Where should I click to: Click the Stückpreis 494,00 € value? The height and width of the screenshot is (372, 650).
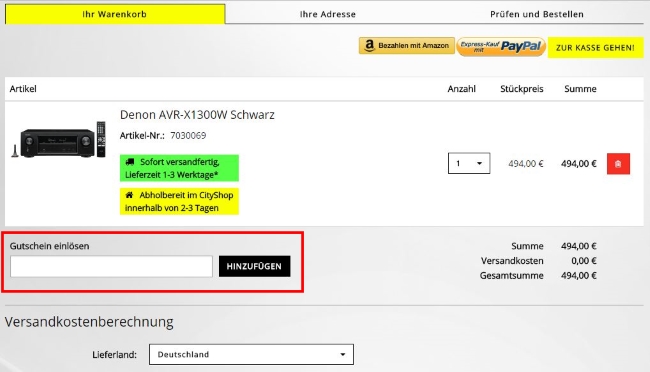(526, 164)
